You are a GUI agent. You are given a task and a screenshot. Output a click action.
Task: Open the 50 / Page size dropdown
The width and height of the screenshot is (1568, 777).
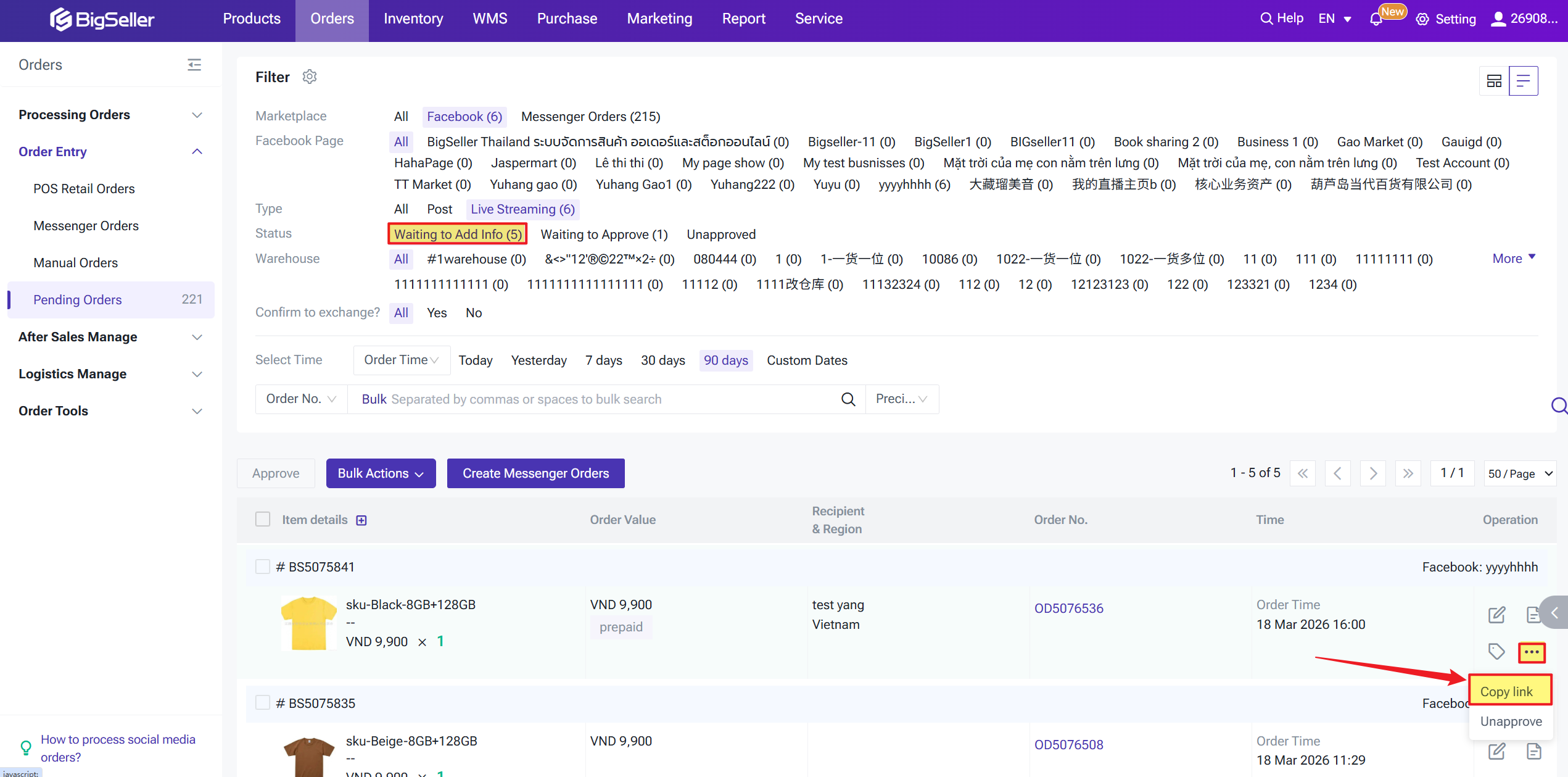click(1520, 473)
